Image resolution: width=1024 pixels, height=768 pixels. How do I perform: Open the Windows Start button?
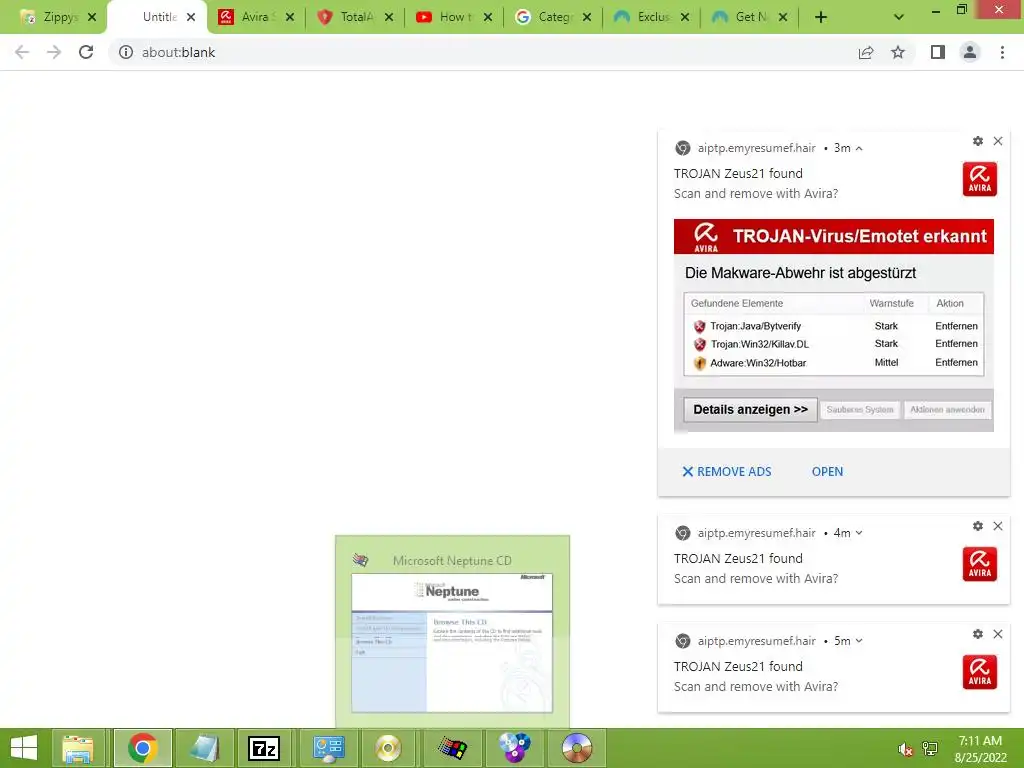[x=24, y=748]
